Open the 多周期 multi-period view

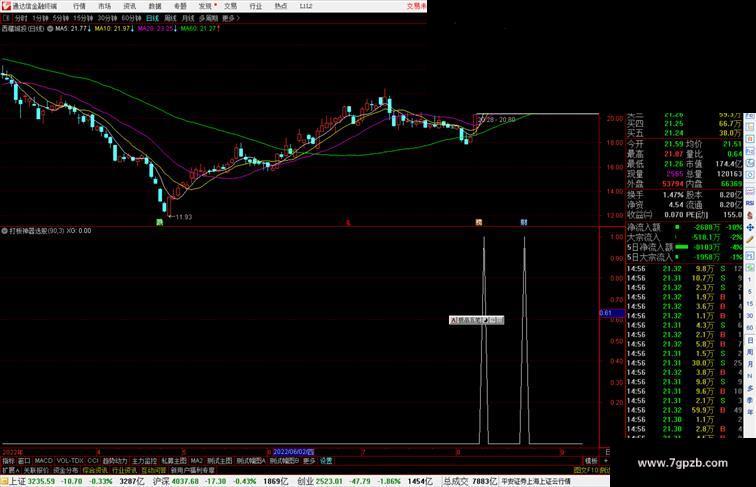click(x=208, y=18)
